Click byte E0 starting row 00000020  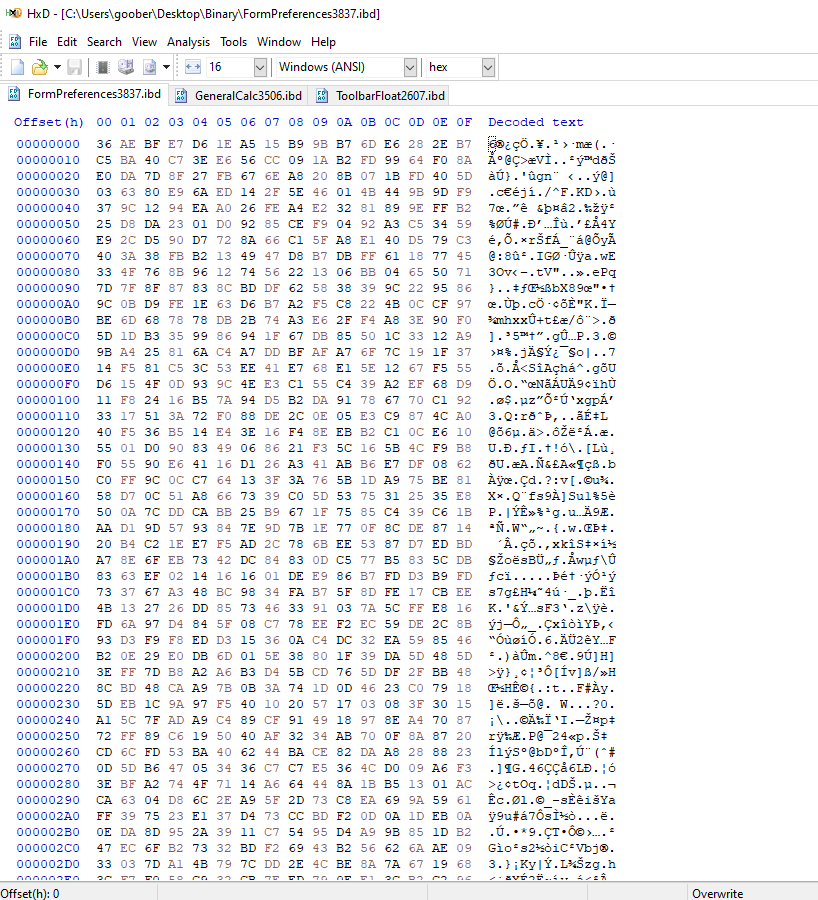(104, 176)
